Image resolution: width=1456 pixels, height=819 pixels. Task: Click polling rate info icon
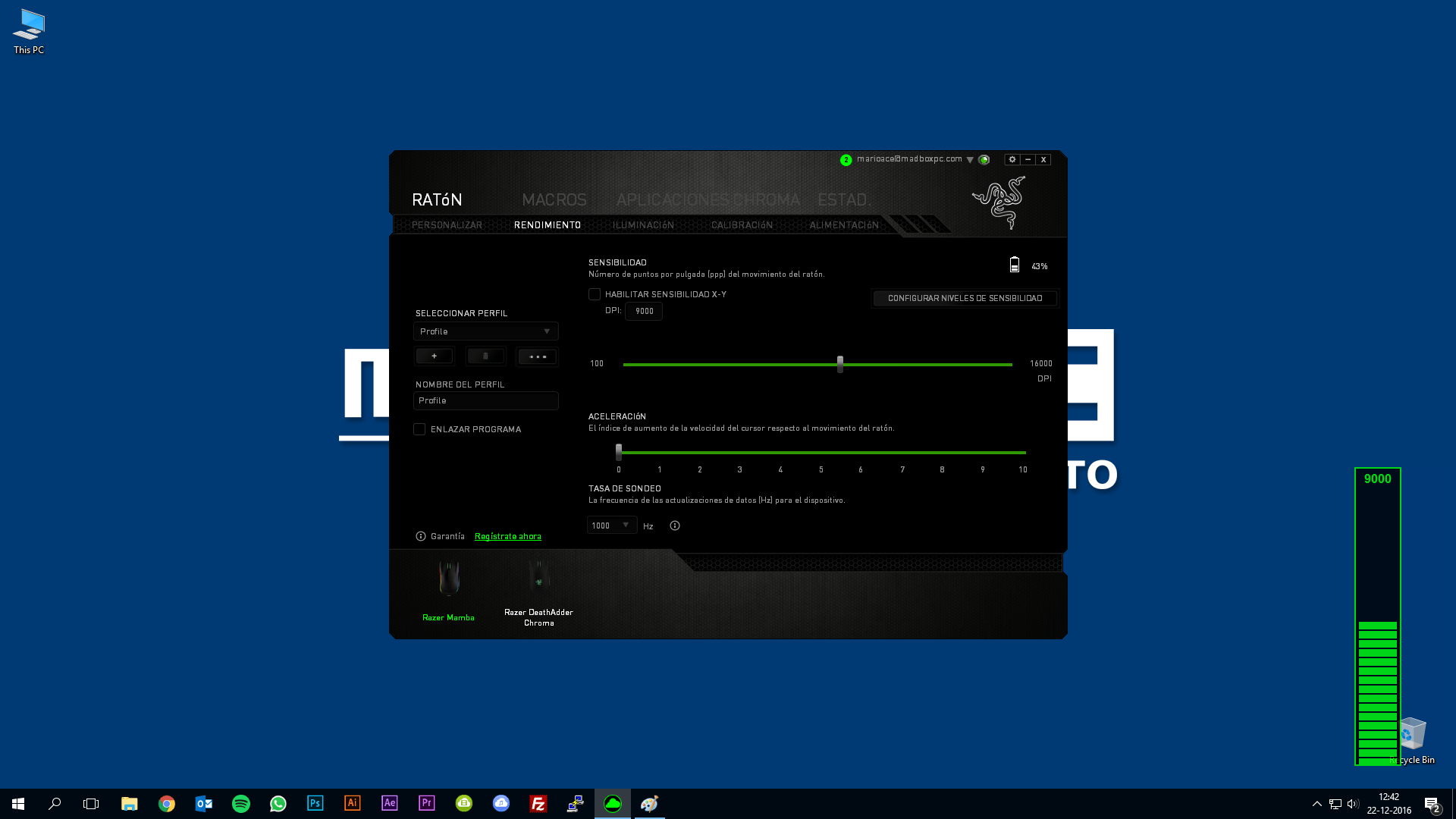pos(675,526)
